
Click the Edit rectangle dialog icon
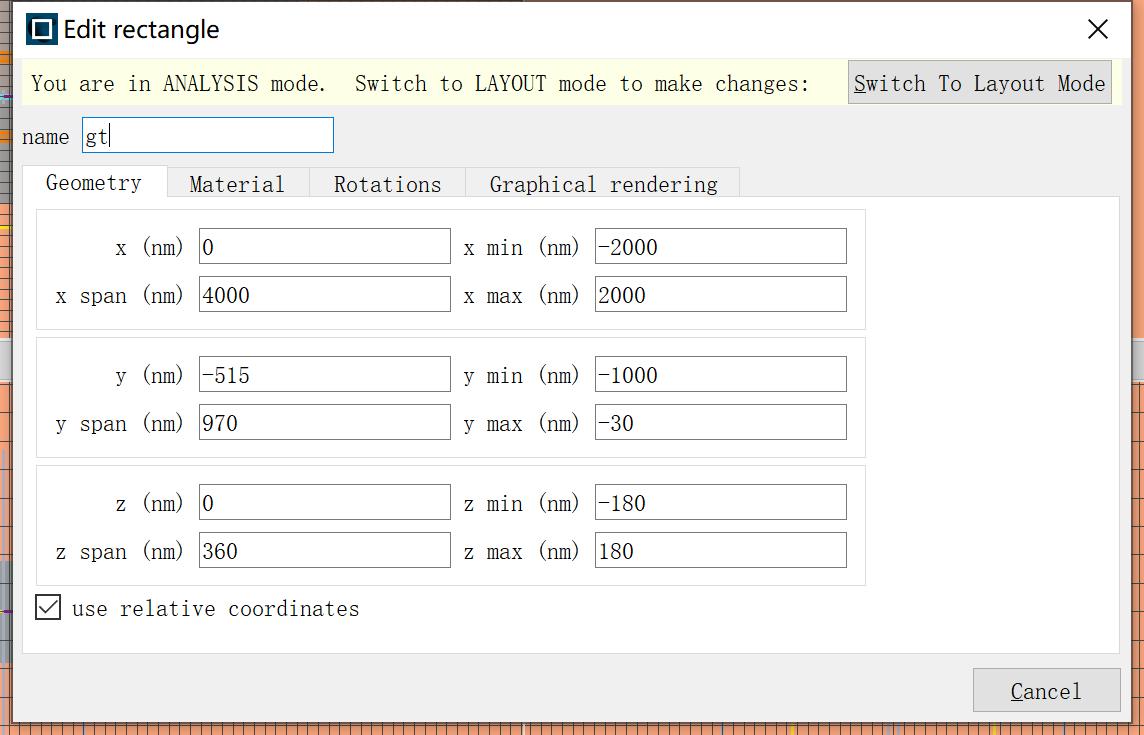40,28
